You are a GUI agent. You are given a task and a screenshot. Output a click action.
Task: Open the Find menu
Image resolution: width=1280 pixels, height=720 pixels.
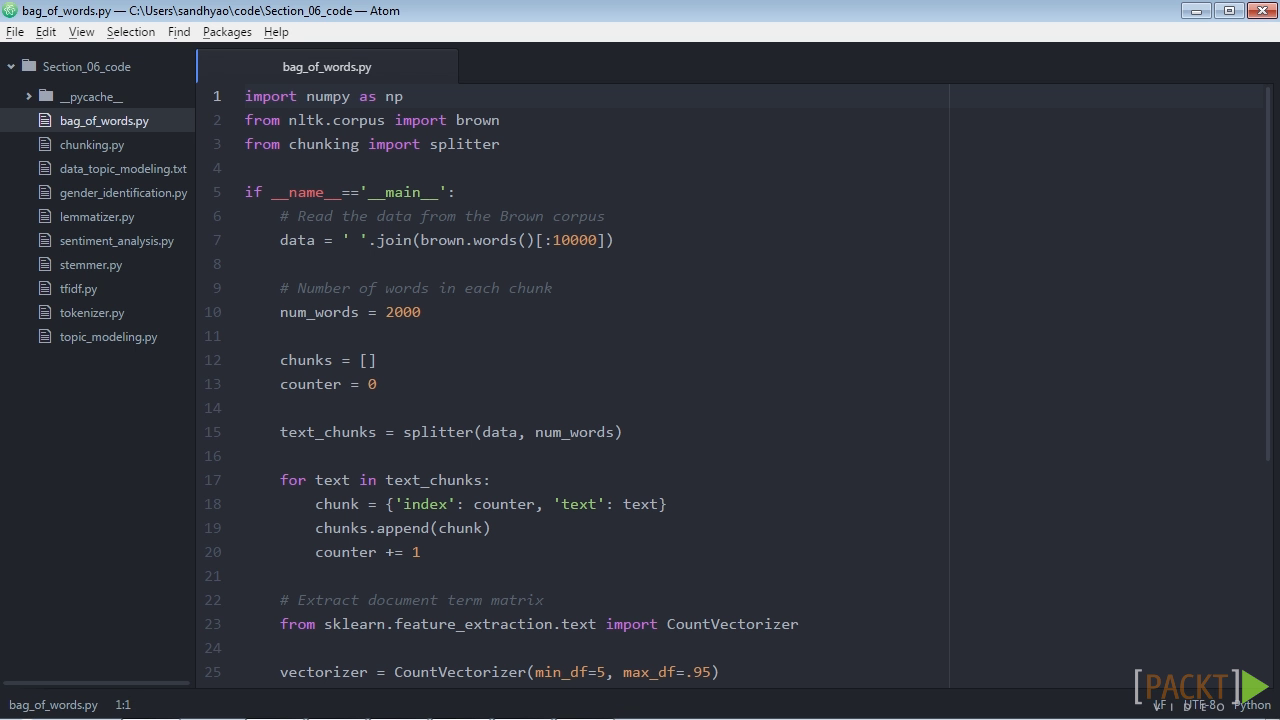pos(179,31)
